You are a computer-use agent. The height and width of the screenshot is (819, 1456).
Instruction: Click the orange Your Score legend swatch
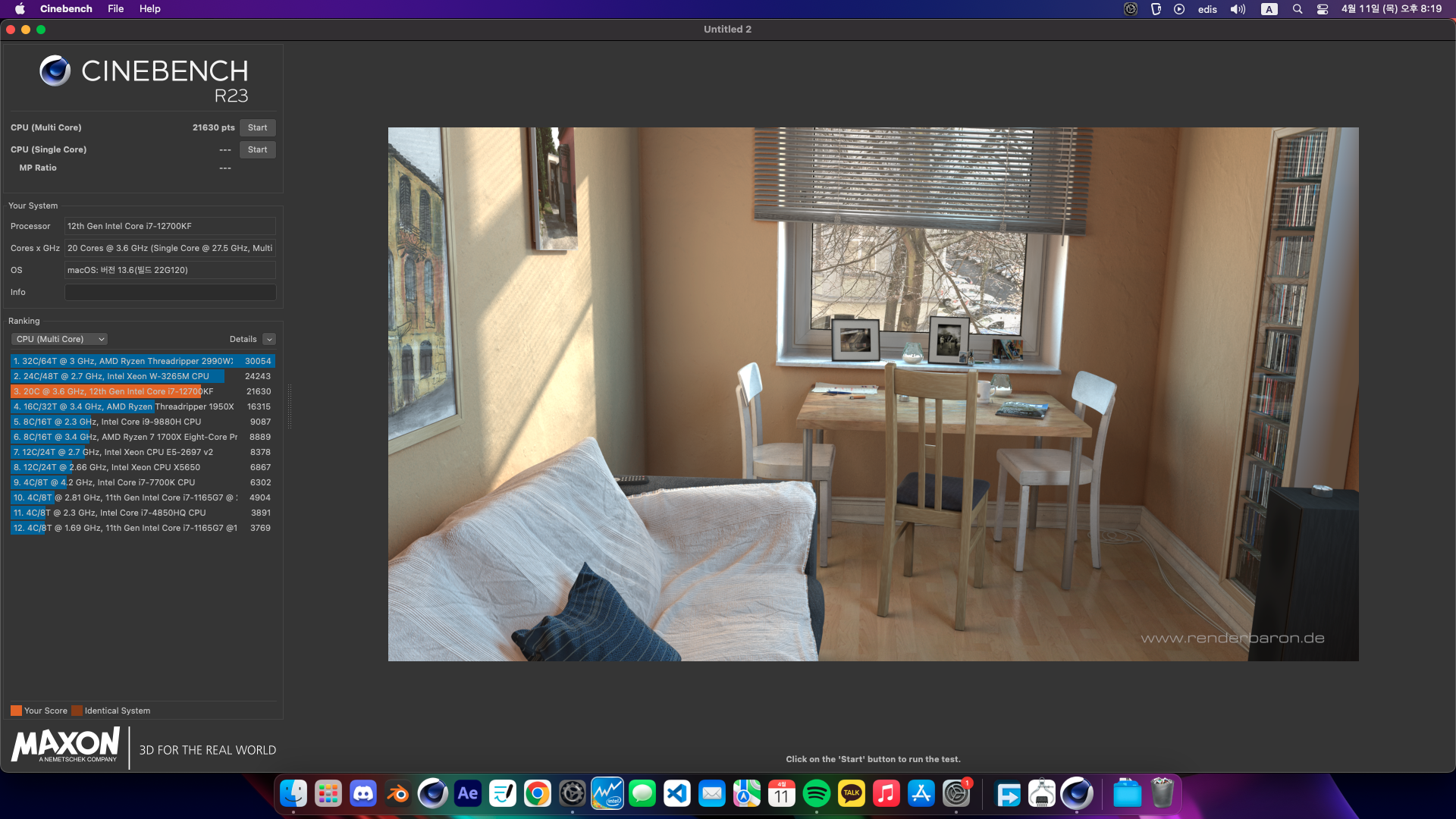point(16,711)
